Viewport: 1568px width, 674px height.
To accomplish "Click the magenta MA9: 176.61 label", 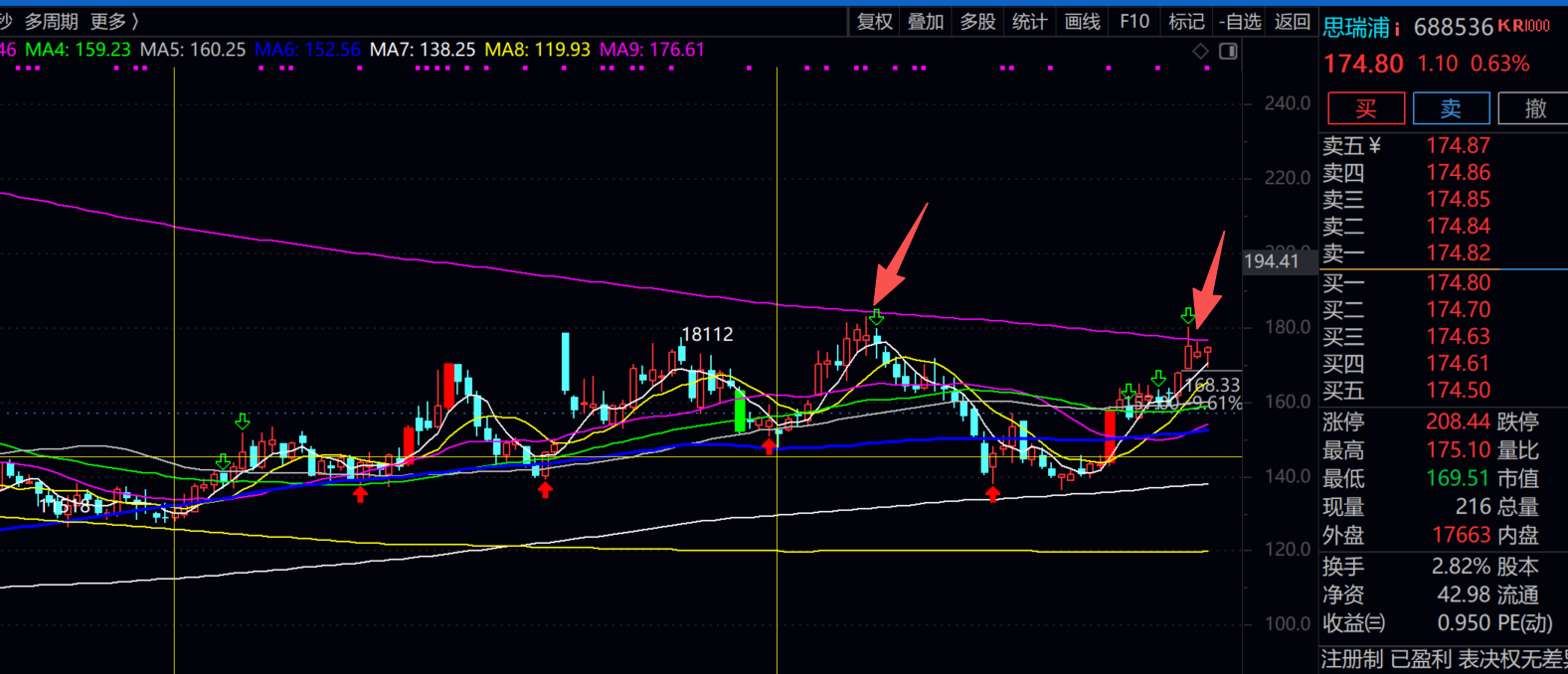I will (651, 50).
